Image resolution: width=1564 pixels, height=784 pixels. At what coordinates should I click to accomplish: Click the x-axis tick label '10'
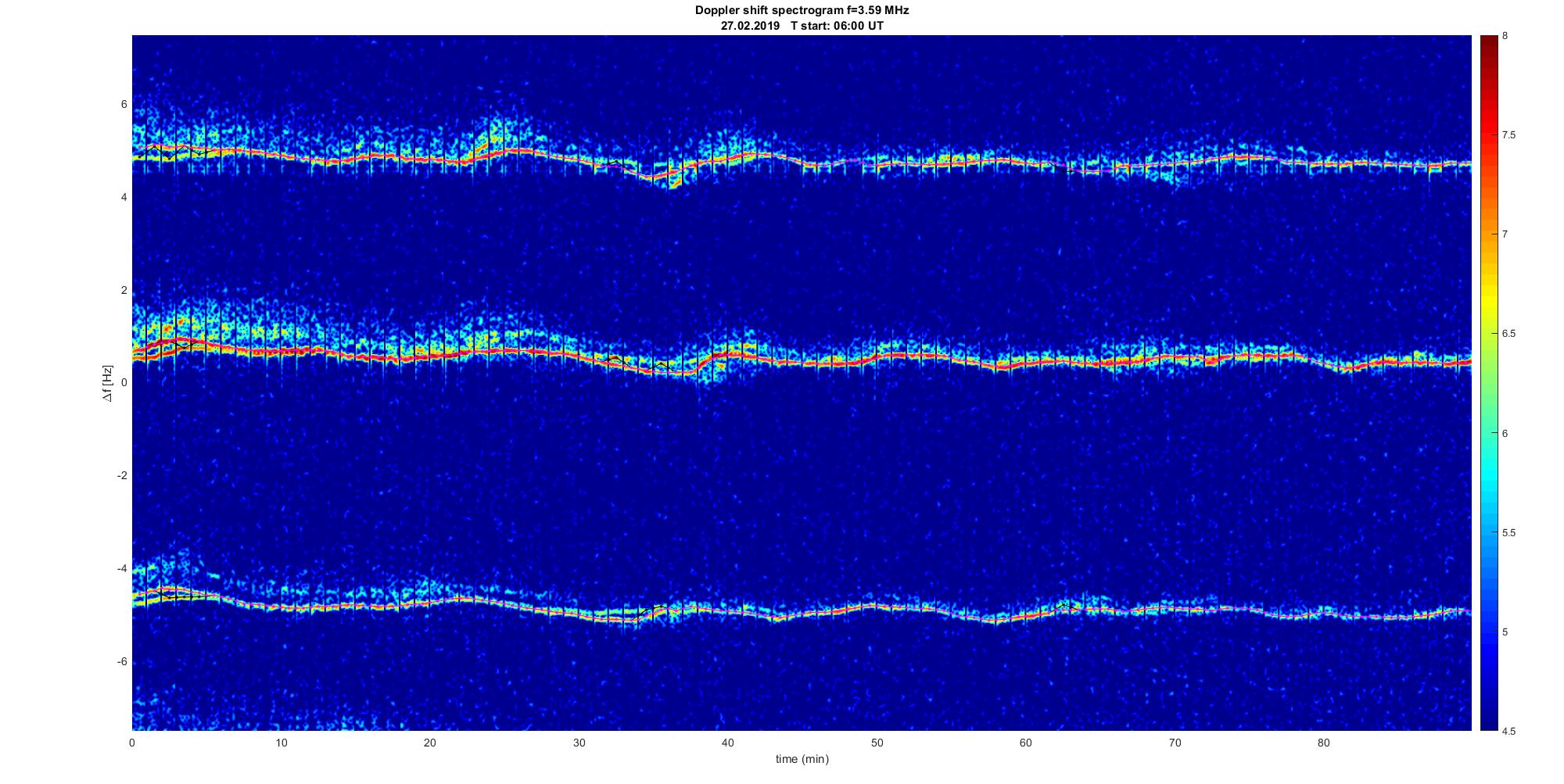click(x=281, y=743)
